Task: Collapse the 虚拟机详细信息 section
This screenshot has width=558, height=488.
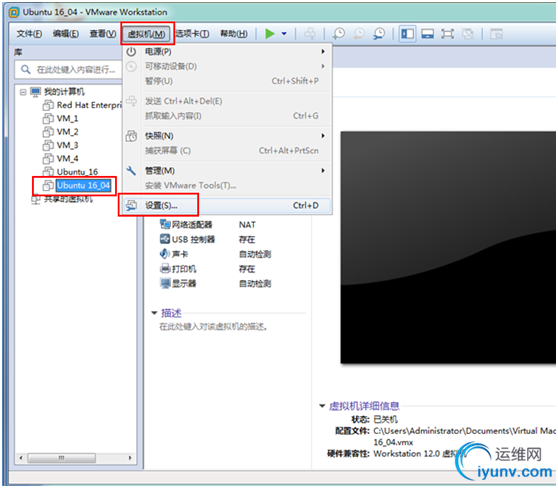Action: click(x=322, y=405)
